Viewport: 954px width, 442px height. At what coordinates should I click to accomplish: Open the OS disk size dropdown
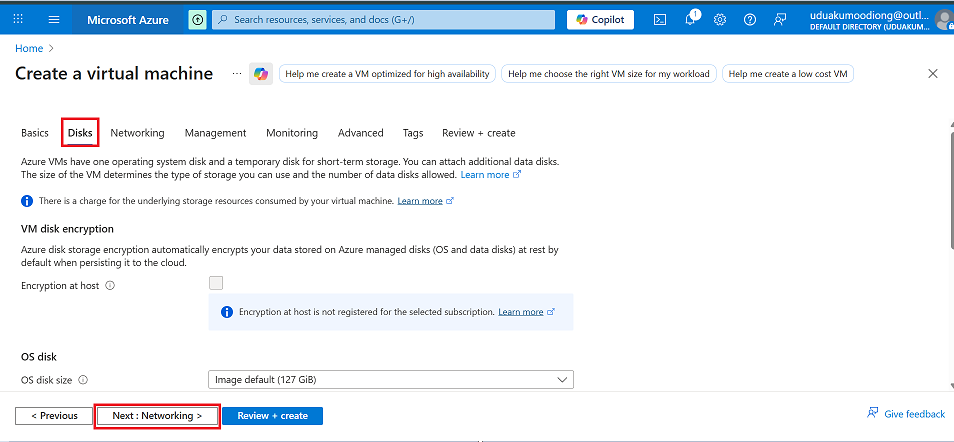(x=391, y=380)
